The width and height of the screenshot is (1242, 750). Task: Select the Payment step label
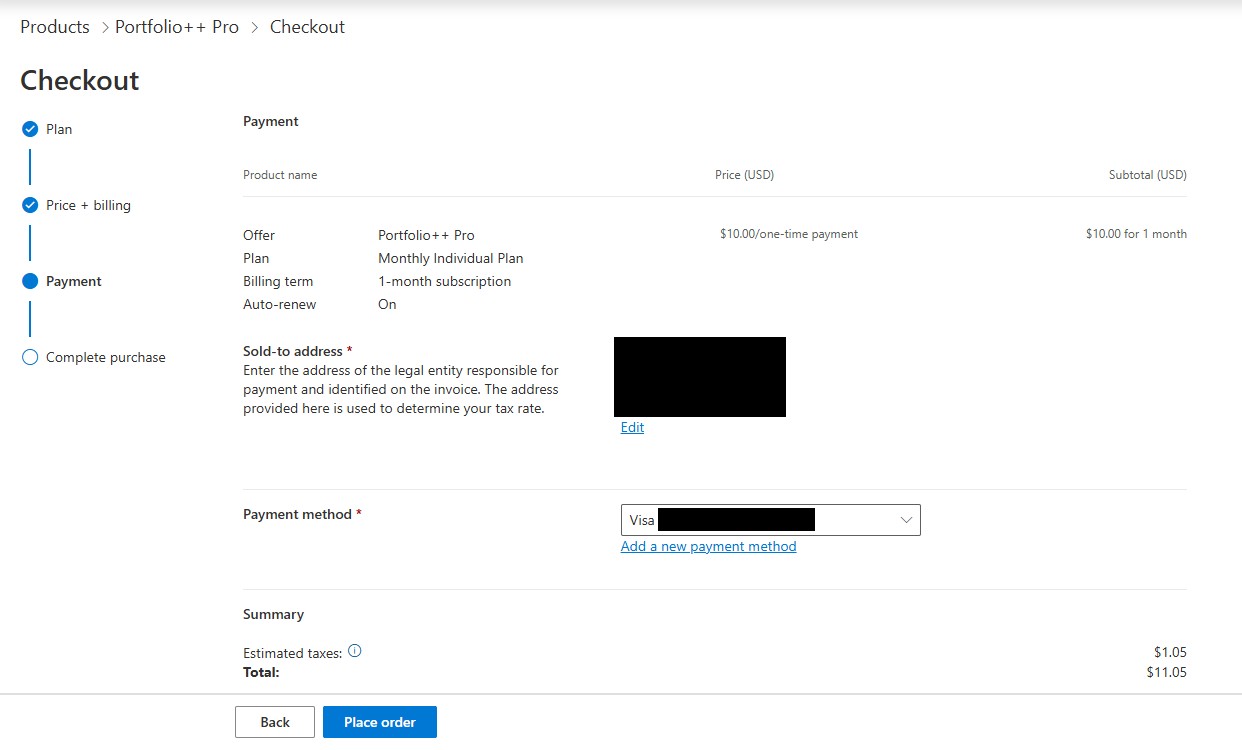pos(74,281)
